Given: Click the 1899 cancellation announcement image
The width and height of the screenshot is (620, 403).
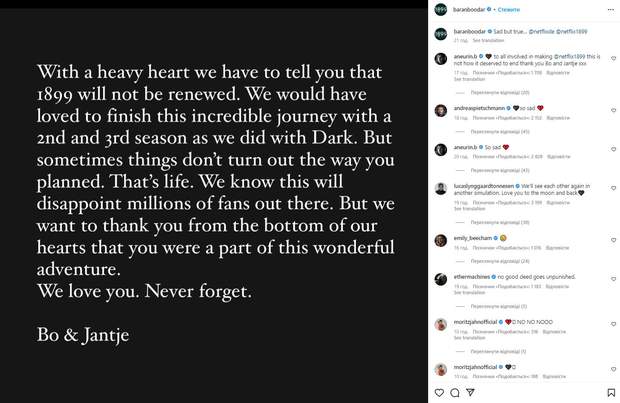Looking at the screenshot, I should [x=214, y=201].
